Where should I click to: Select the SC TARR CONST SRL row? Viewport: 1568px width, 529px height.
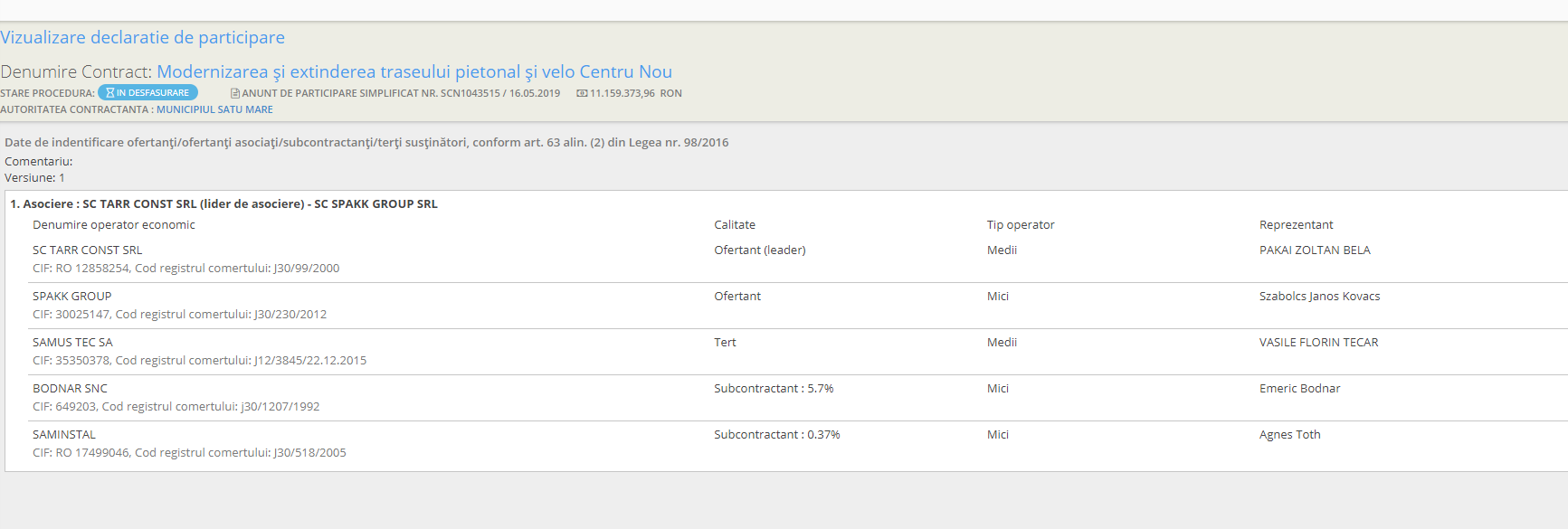(87, 250)
